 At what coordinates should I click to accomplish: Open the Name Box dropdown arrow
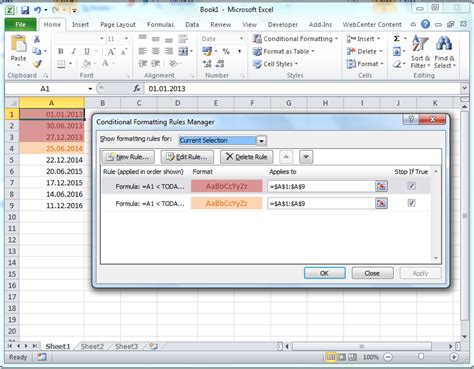pos(90,89)
